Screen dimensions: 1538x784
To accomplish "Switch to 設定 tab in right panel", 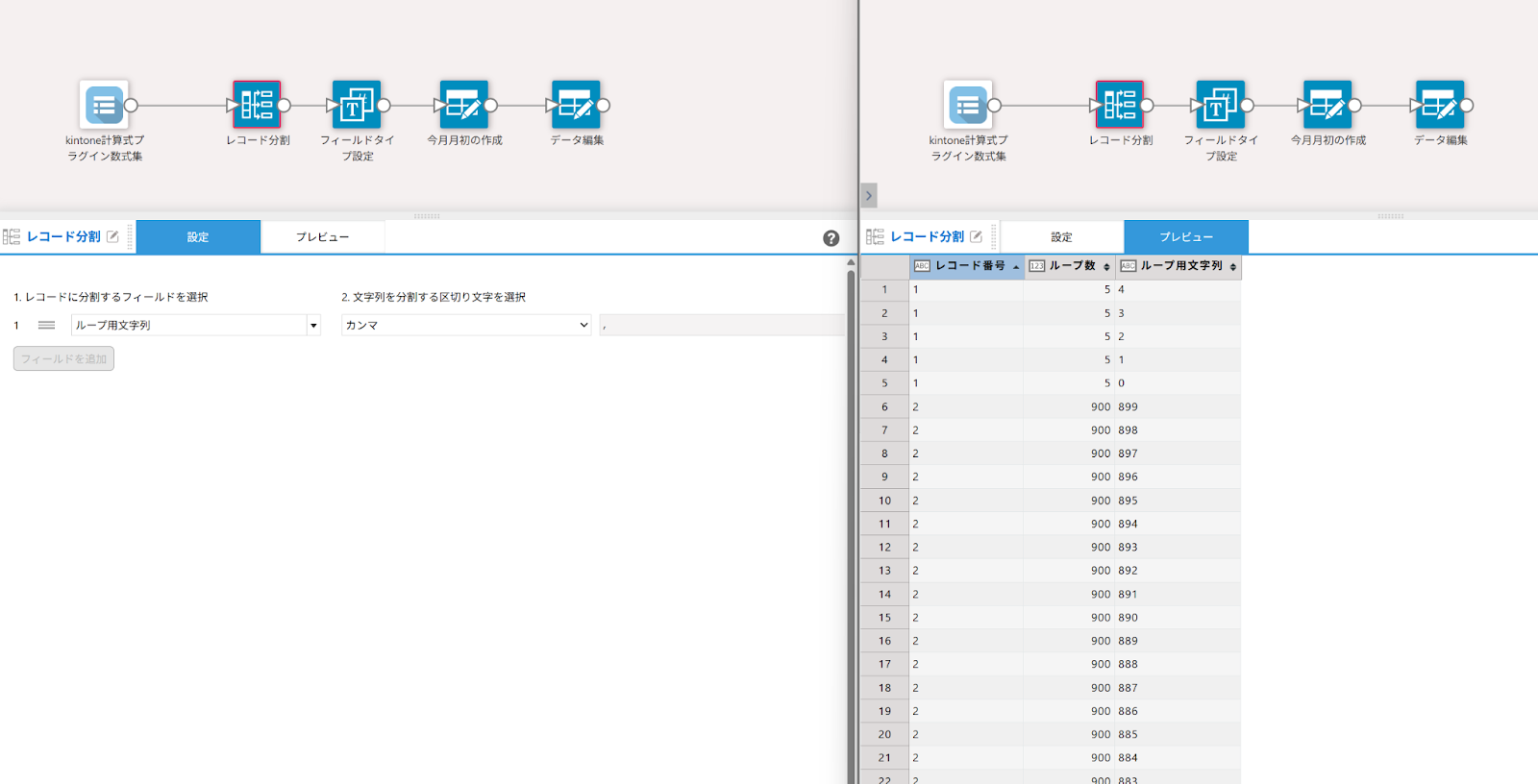I will tap(1061, 237).
